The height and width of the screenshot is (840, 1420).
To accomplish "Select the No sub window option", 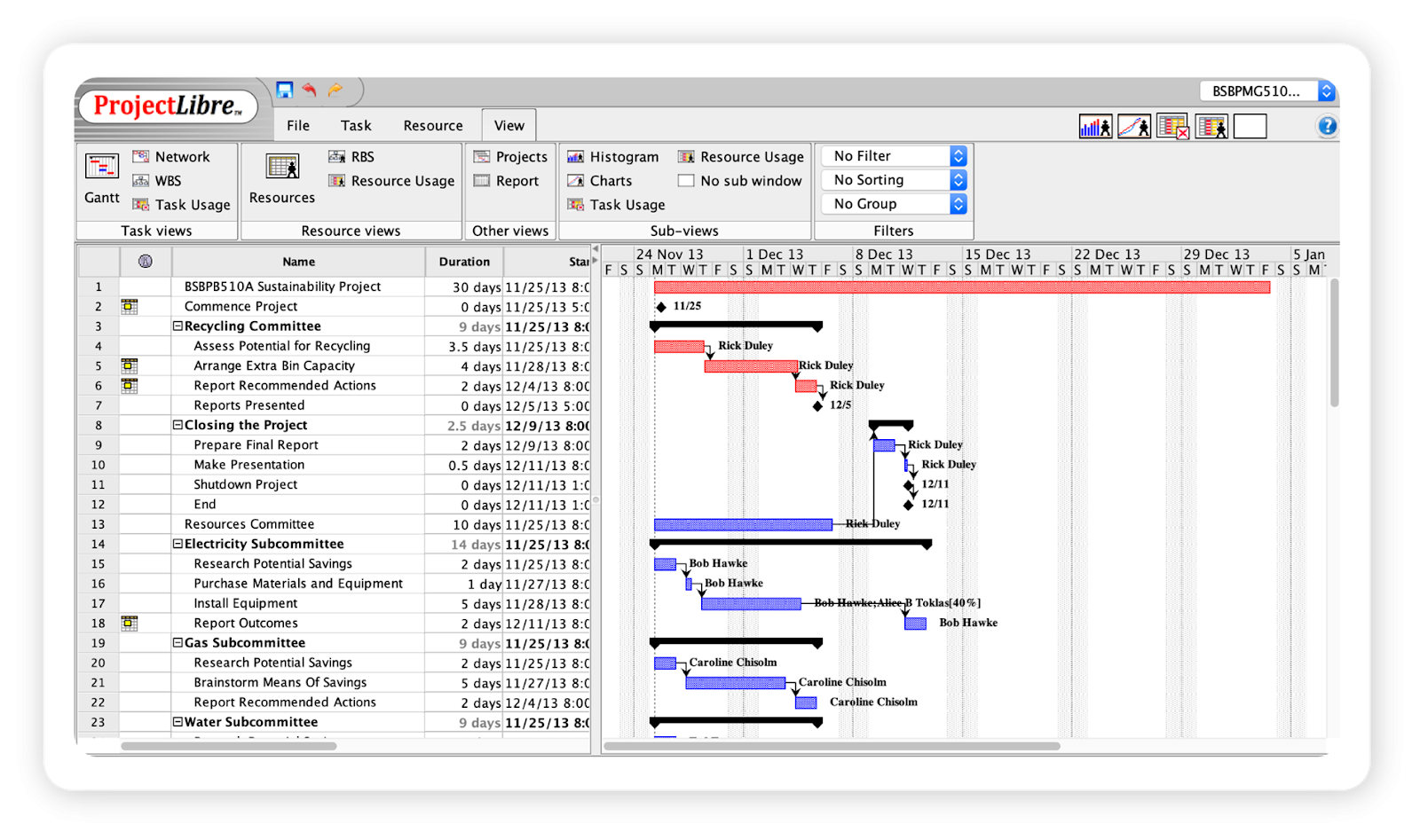I will pyautogui.click(x=741, y=180).
